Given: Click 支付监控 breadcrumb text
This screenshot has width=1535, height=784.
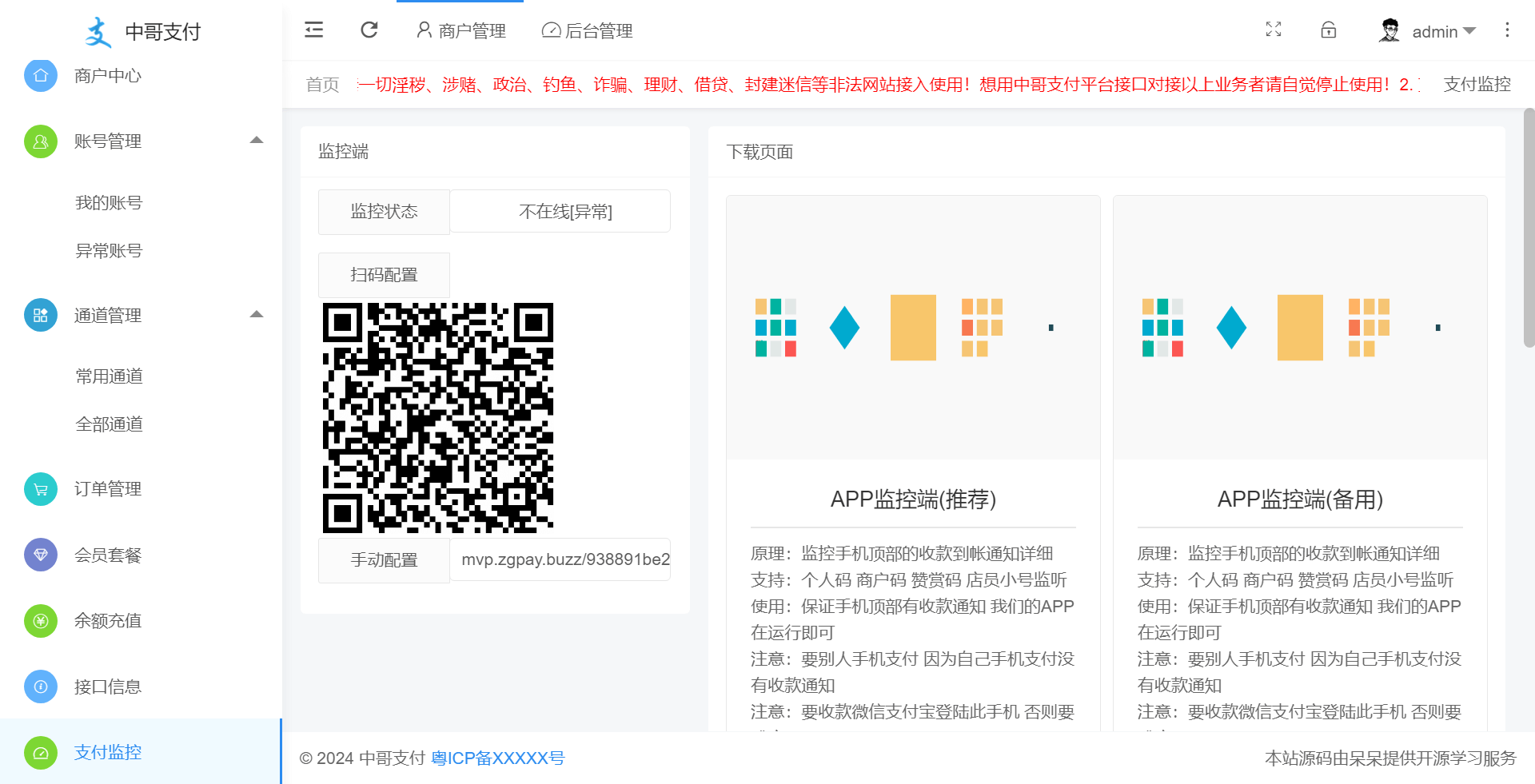Looking at the screenshot, I should tap(1477, 85).
